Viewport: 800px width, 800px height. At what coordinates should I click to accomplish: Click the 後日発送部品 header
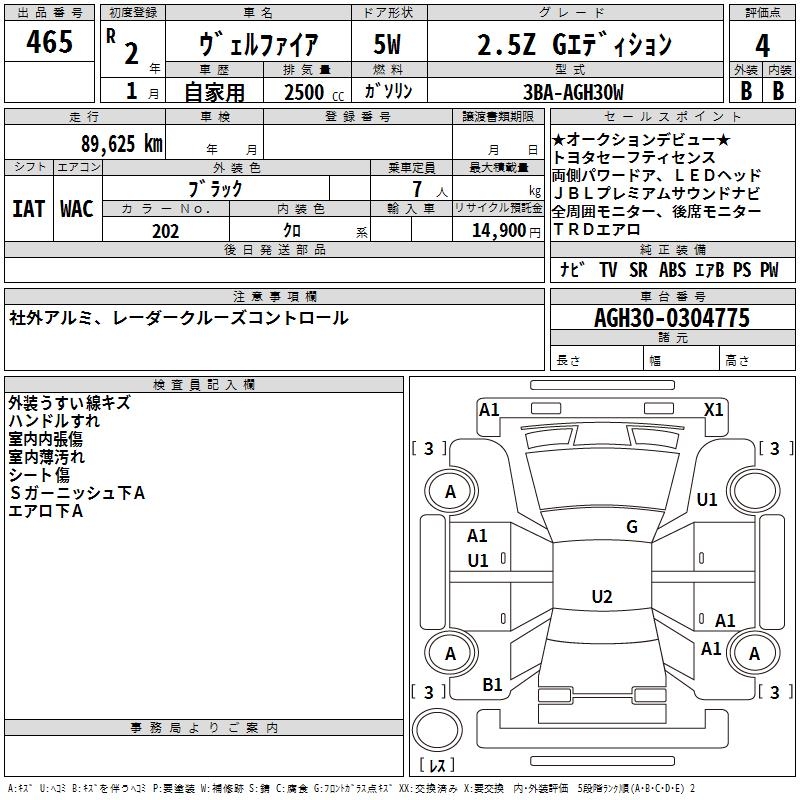(274, 249)
